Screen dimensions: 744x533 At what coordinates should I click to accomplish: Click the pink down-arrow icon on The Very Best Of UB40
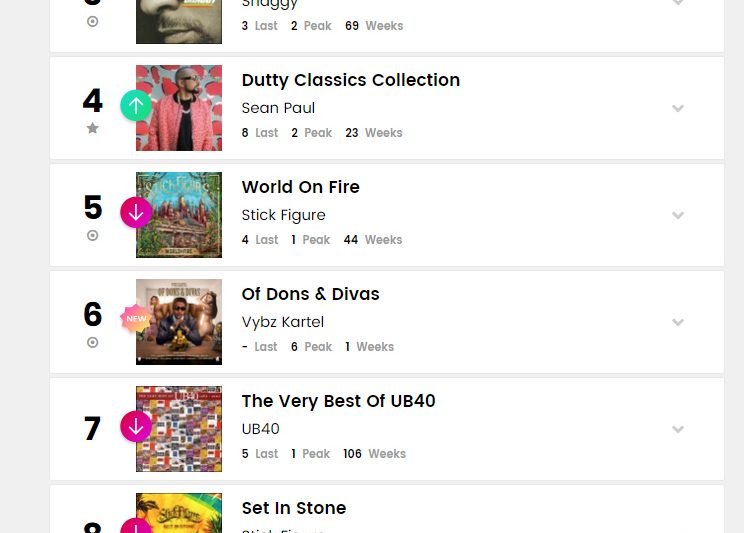pos(136,426)
